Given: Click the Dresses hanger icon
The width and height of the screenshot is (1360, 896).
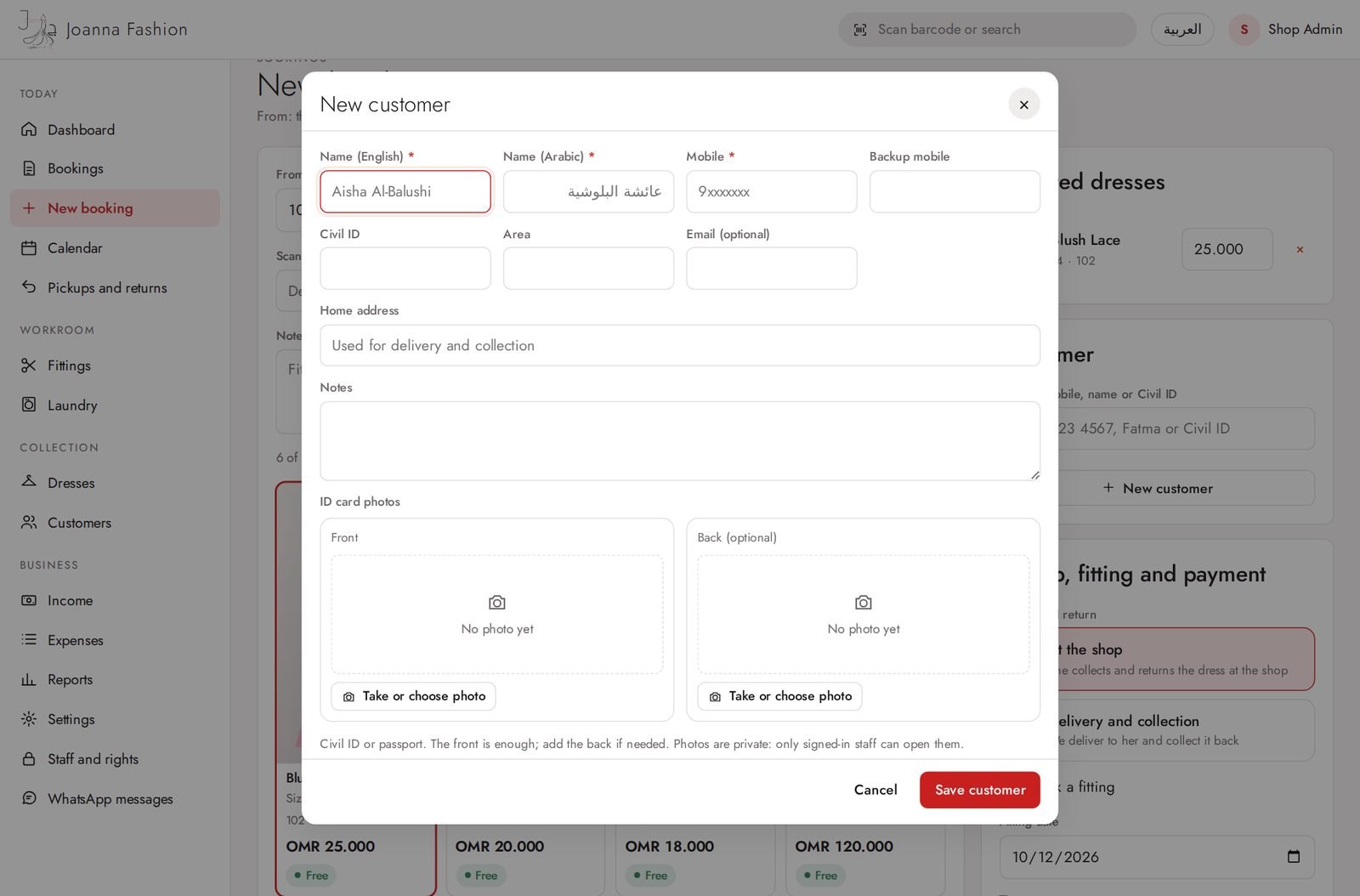Looking at the screenshot, I should click(29, 482).
